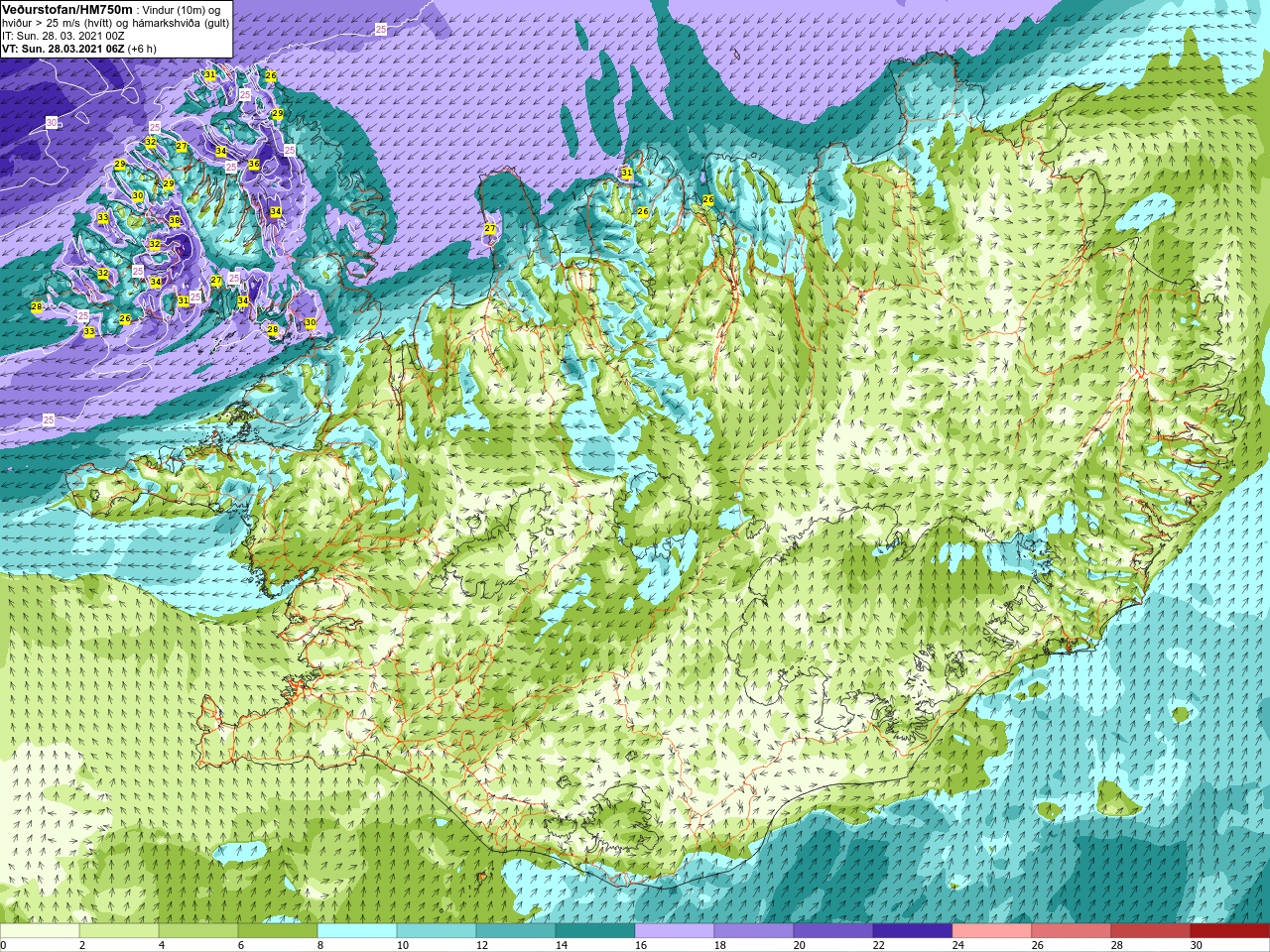Click the '18' tick on the legend scale
The image size is (1270, 952).
[719, 945]
